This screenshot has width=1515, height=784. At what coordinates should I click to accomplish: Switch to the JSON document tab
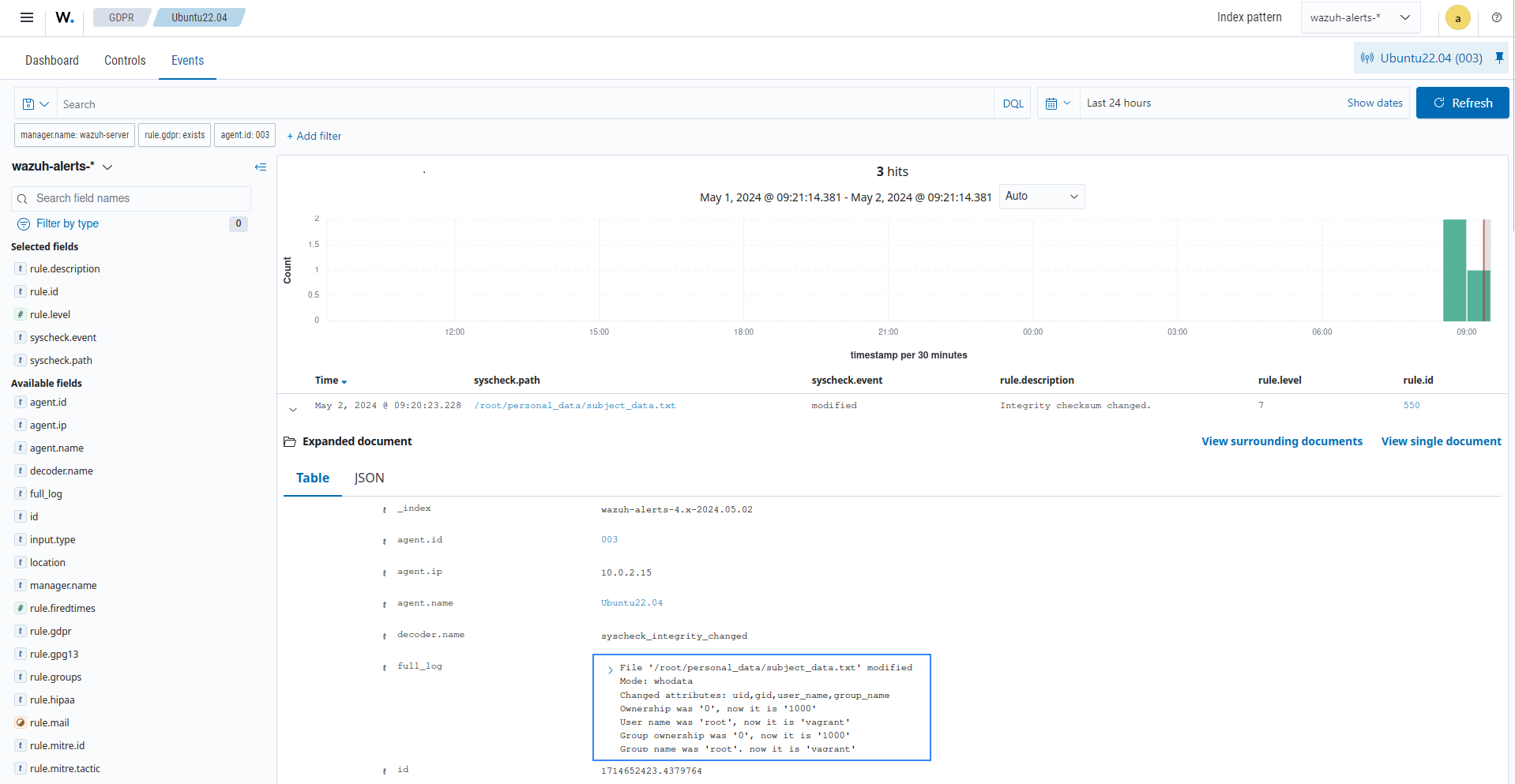pos(369,478)
